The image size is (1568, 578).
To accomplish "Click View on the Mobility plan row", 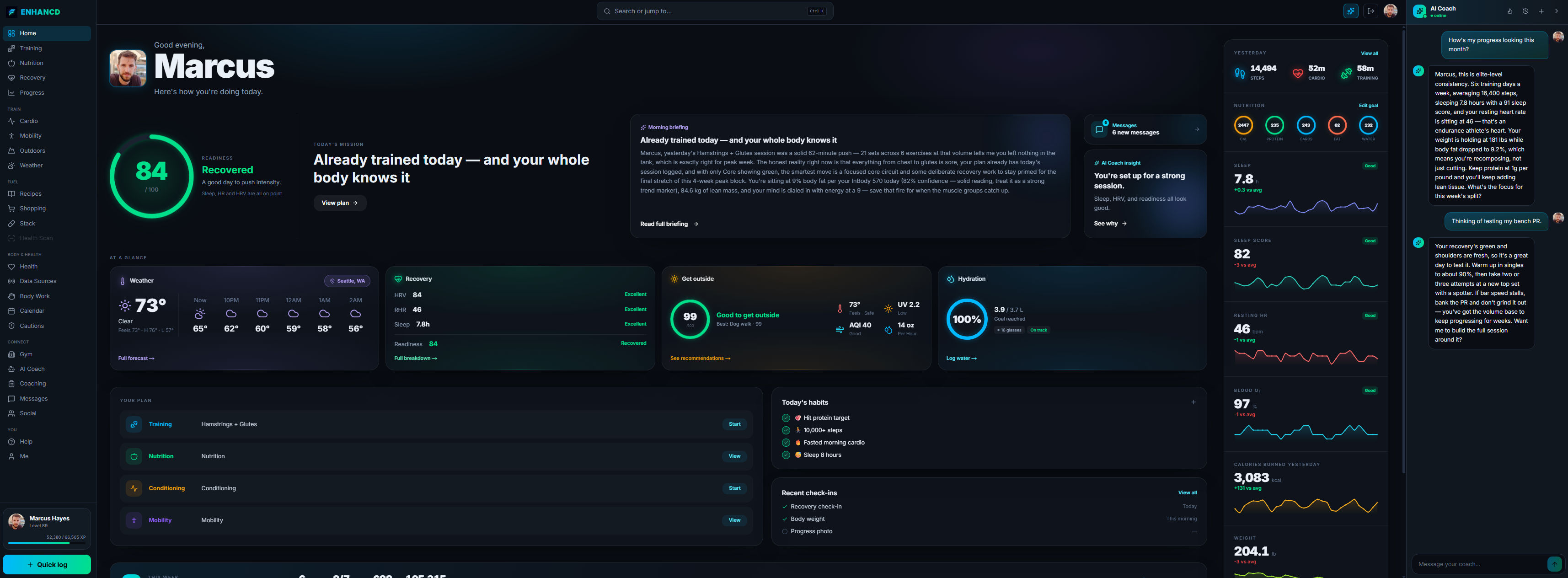I will [735, 520].
